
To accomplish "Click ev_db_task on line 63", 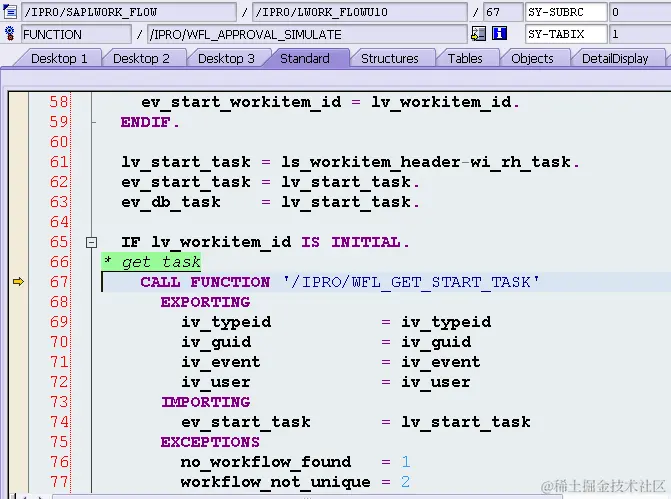I will [171, 202].
